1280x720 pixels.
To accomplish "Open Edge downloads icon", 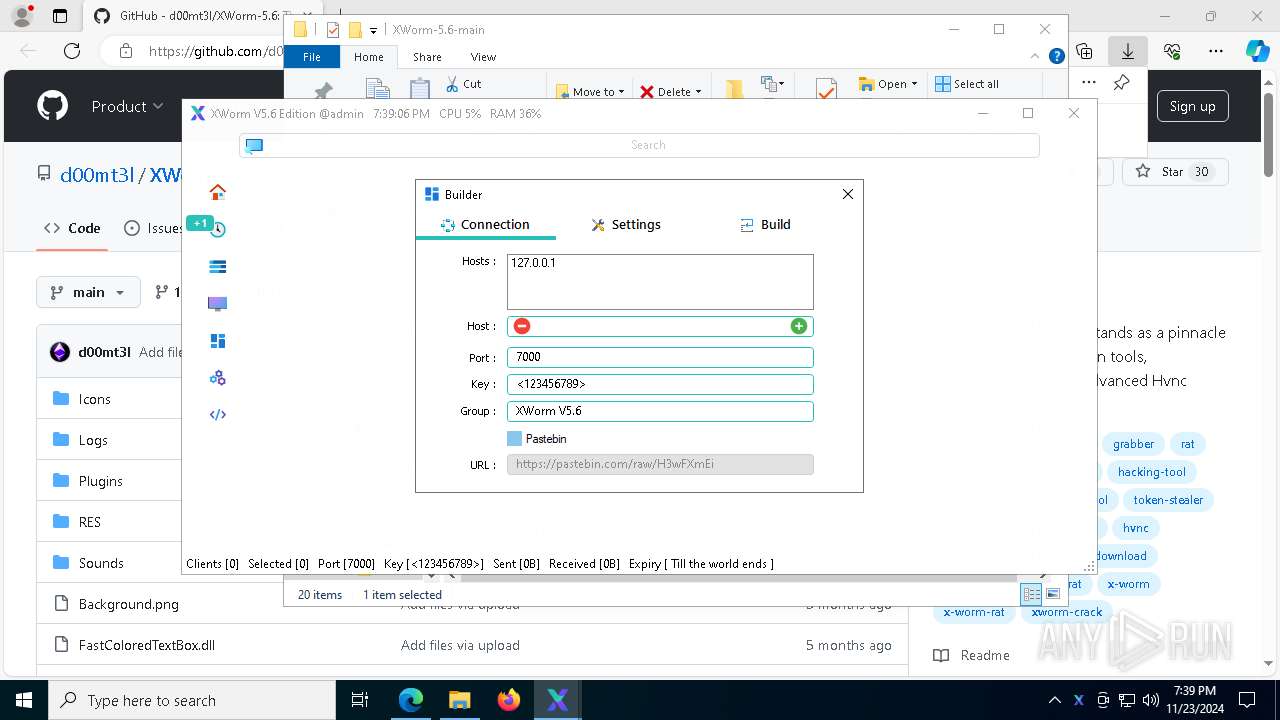I will [1127, 51].
